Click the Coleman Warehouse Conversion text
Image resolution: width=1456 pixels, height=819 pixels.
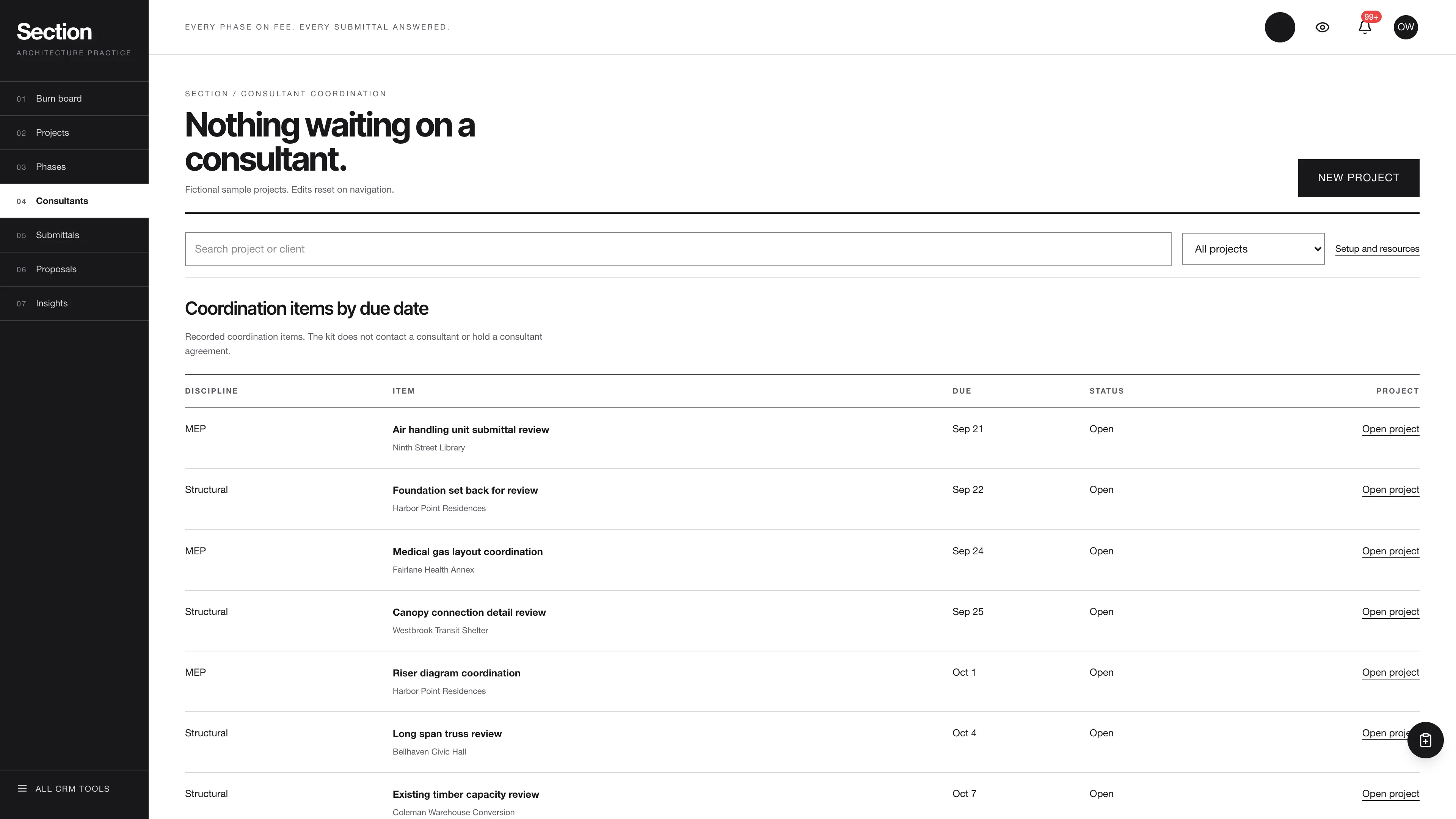[x=453, y=812]
